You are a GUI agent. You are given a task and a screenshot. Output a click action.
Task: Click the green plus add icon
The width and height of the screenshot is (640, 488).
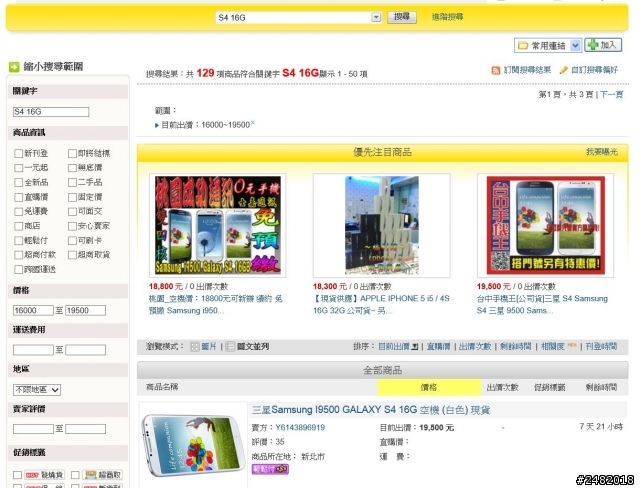point(593,45)
